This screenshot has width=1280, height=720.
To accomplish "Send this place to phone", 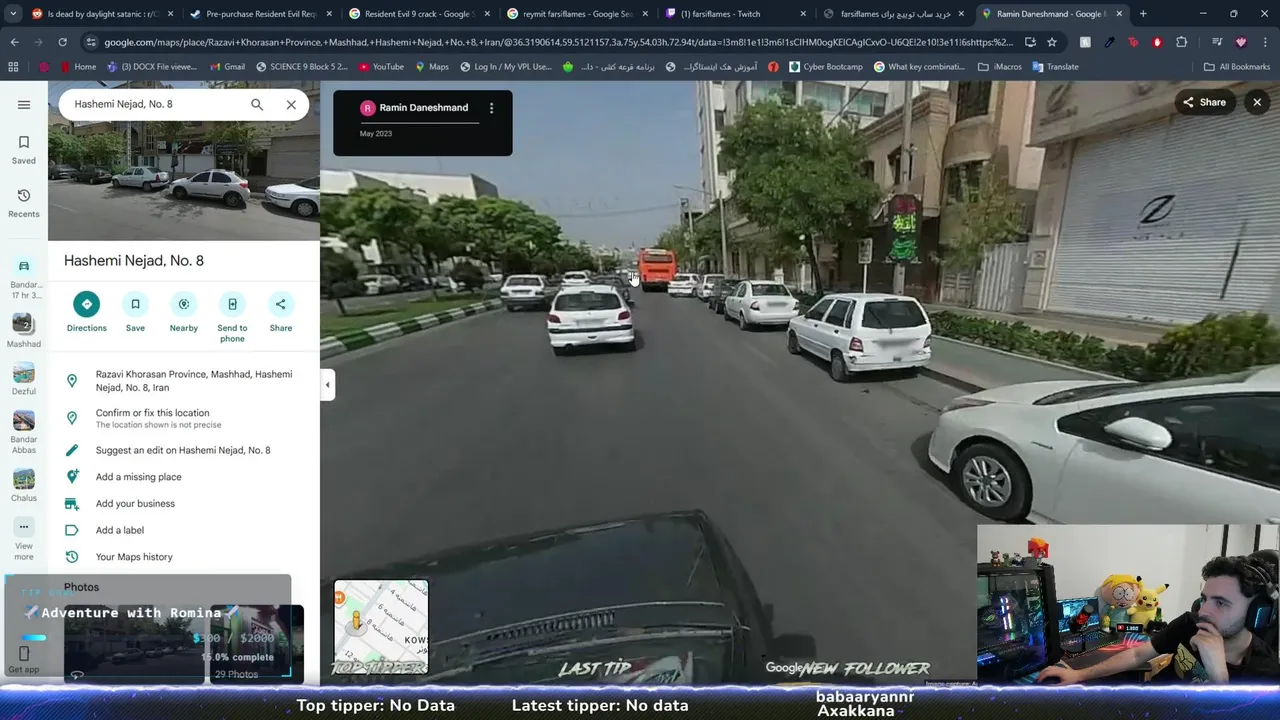I will tap(232, 318).
